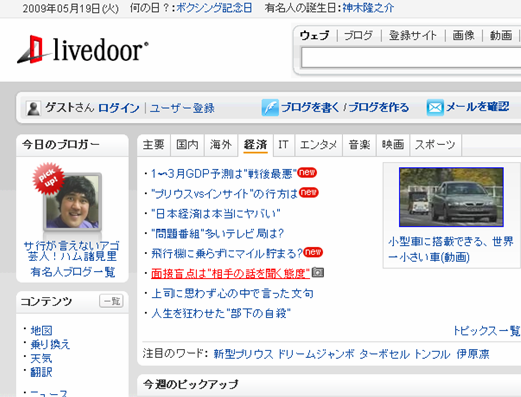Click the ログイン link

coord(119,108)
